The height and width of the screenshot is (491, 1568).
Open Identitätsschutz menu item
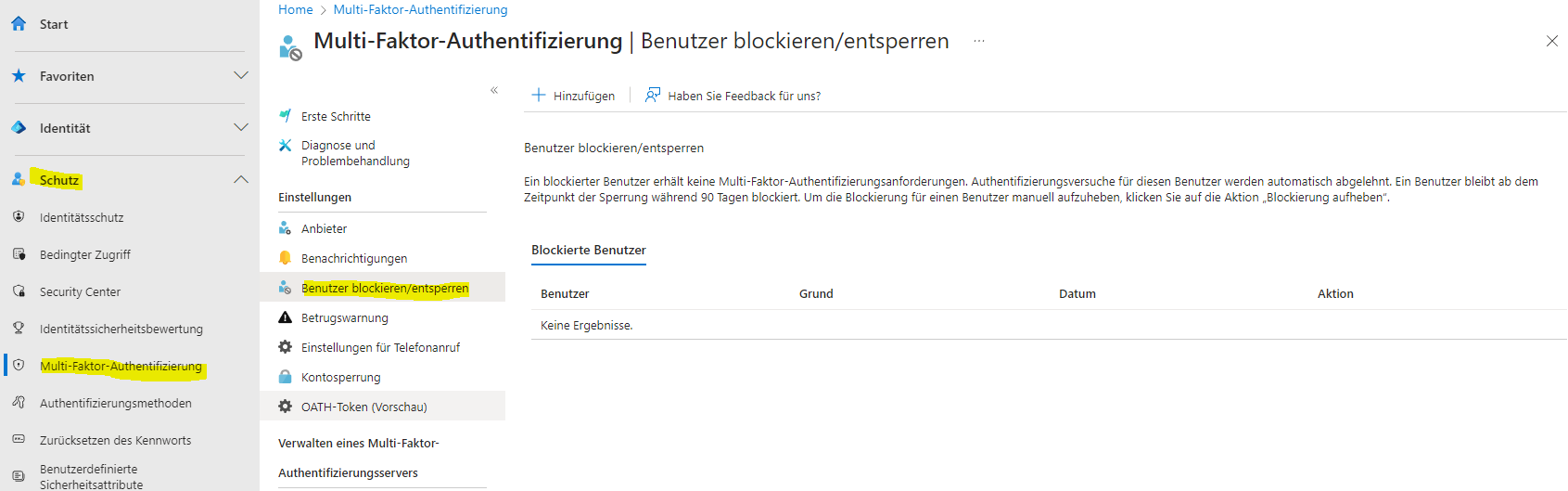(82, 217)
